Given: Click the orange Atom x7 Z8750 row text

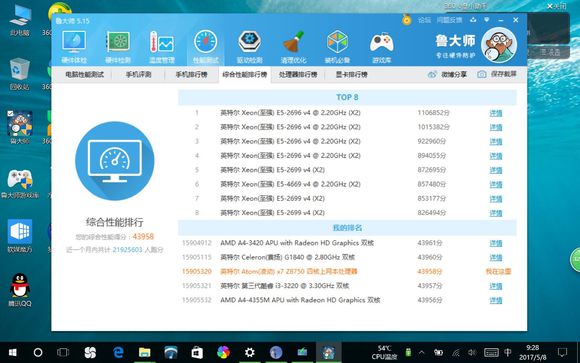Looking at the screenshot, I should 289,272.
